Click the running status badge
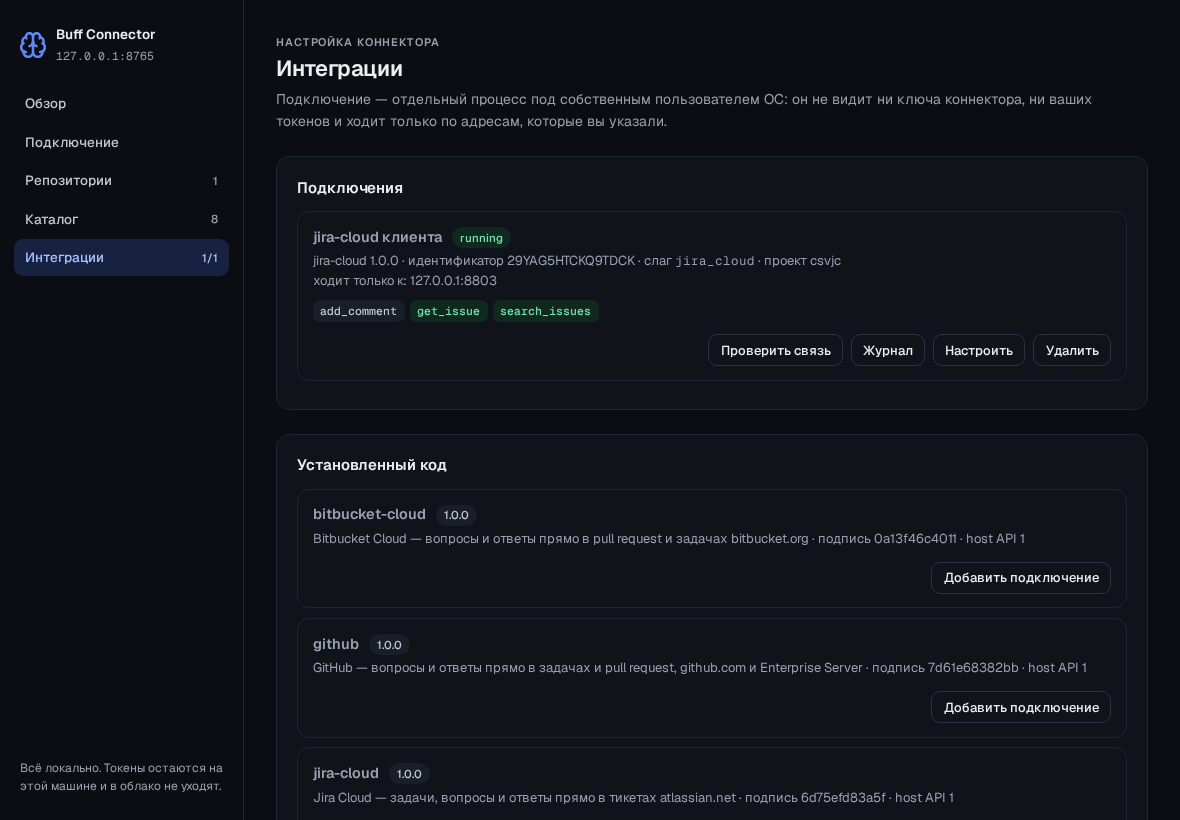Viewport: 1180px width, 820px height. point(481,238)
